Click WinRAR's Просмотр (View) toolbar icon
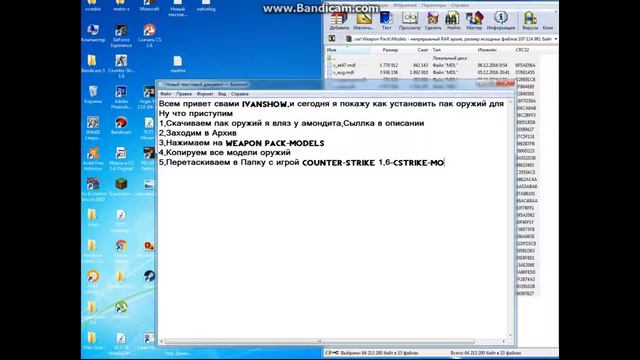This screenshot has width=640, height=360. 409,21
